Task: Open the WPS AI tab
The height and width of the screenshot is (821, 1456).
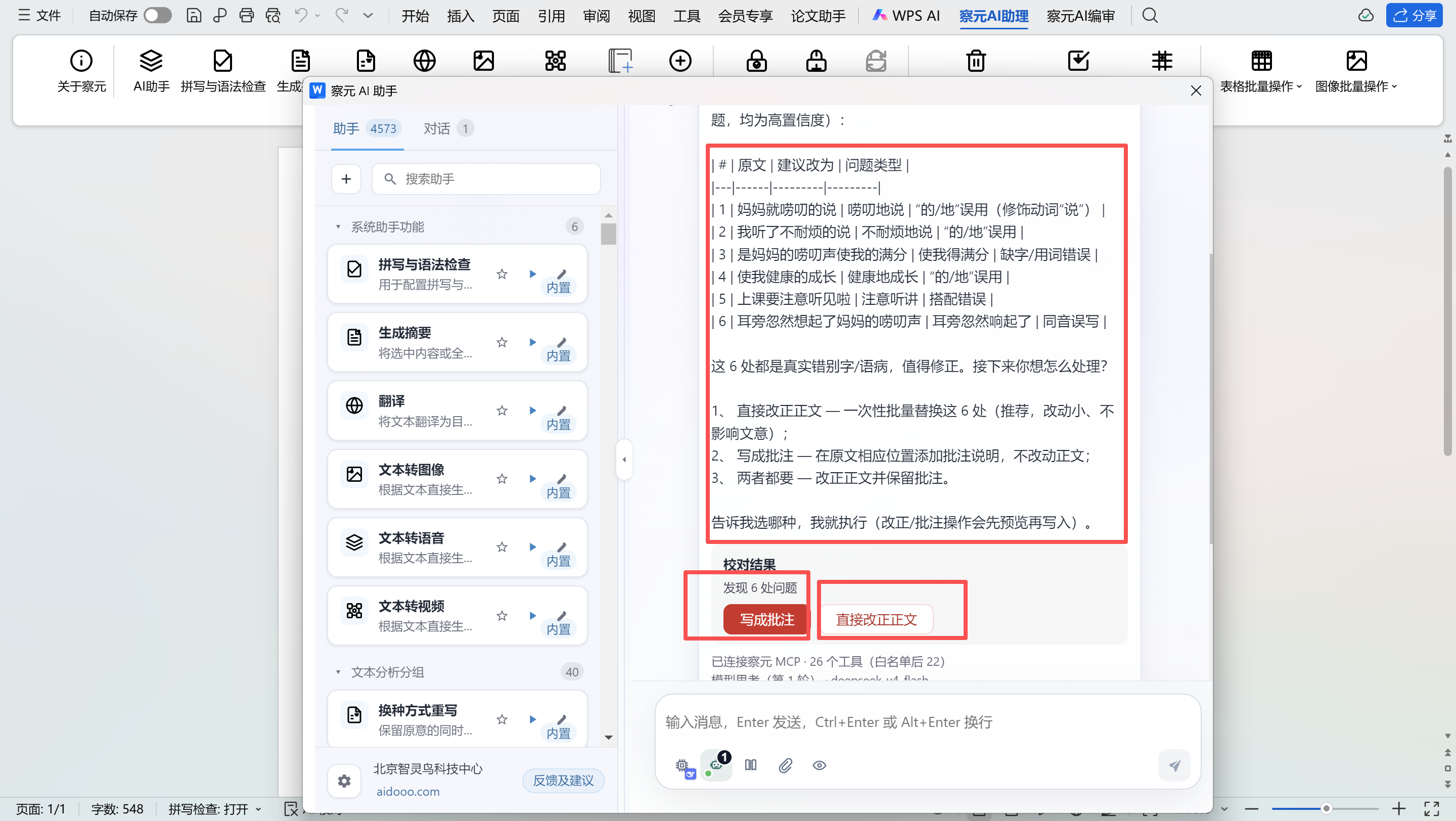Action: point(906,16)
